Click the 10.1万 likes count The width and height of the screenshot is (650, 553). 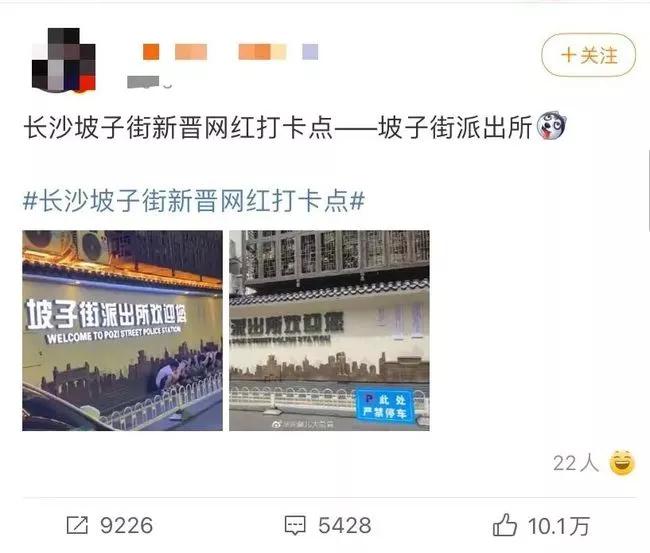558,526
